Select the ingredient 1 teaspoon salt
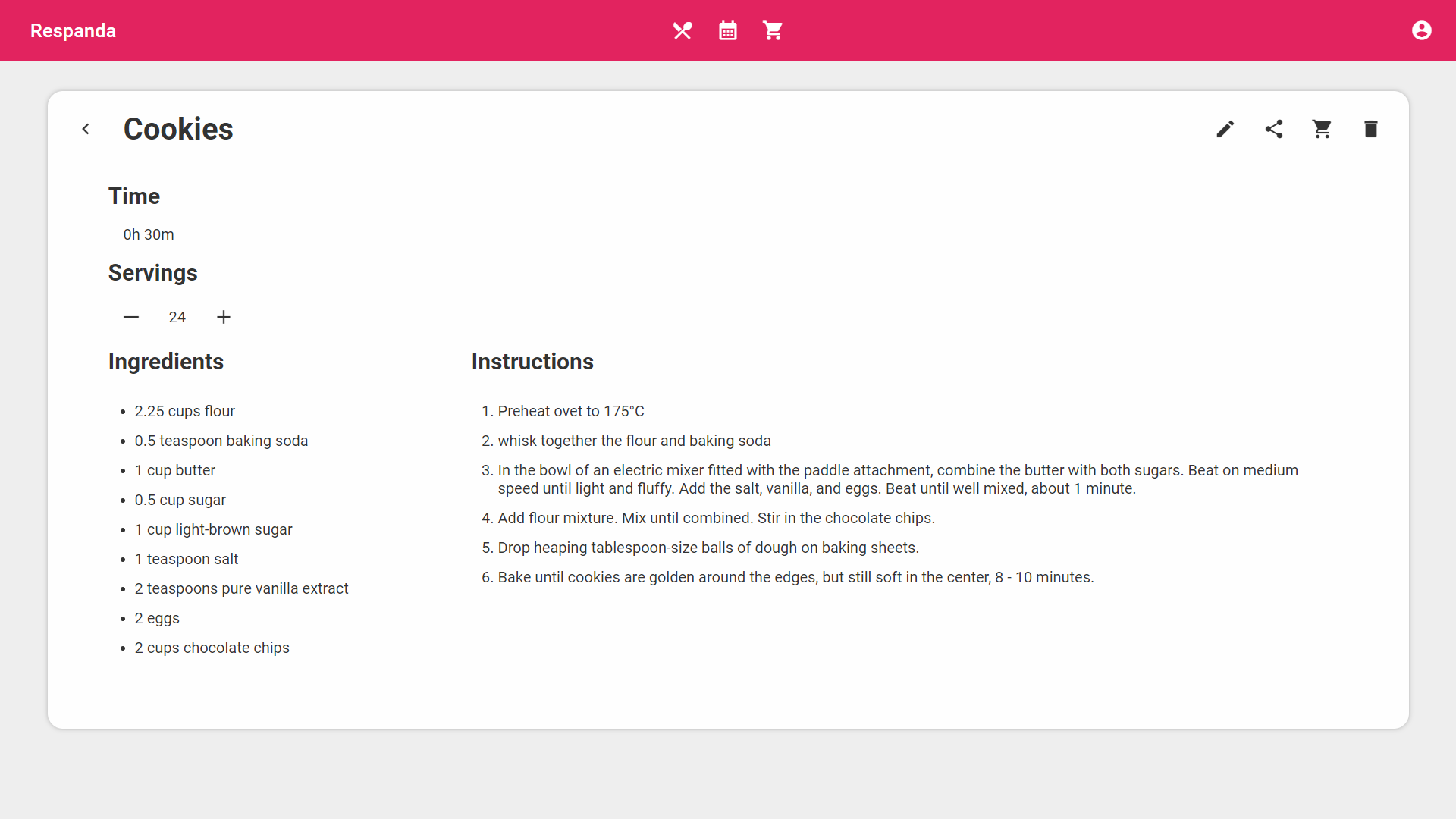This screenshot has height=819, width=1456. click(x=187, y=559)
